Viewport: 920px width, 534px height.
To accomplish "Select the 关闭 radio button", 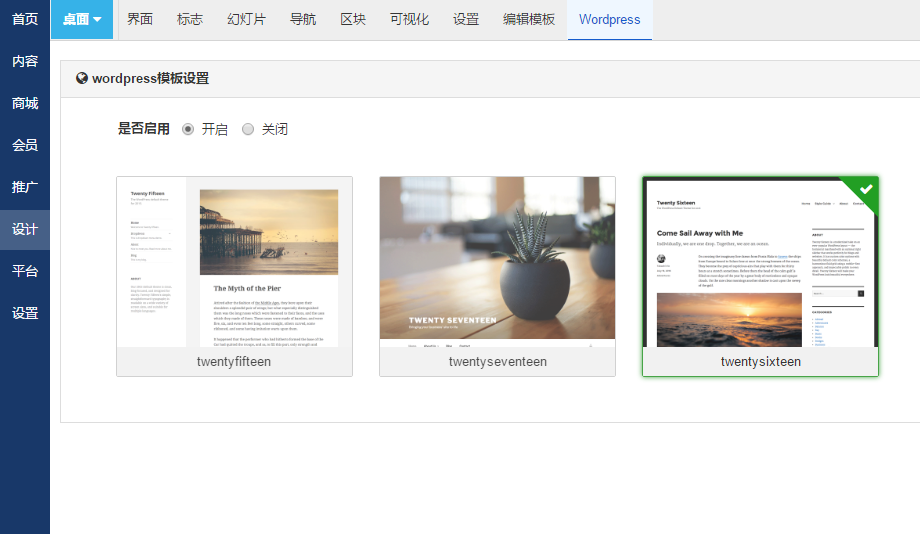I will pos(248,129).
